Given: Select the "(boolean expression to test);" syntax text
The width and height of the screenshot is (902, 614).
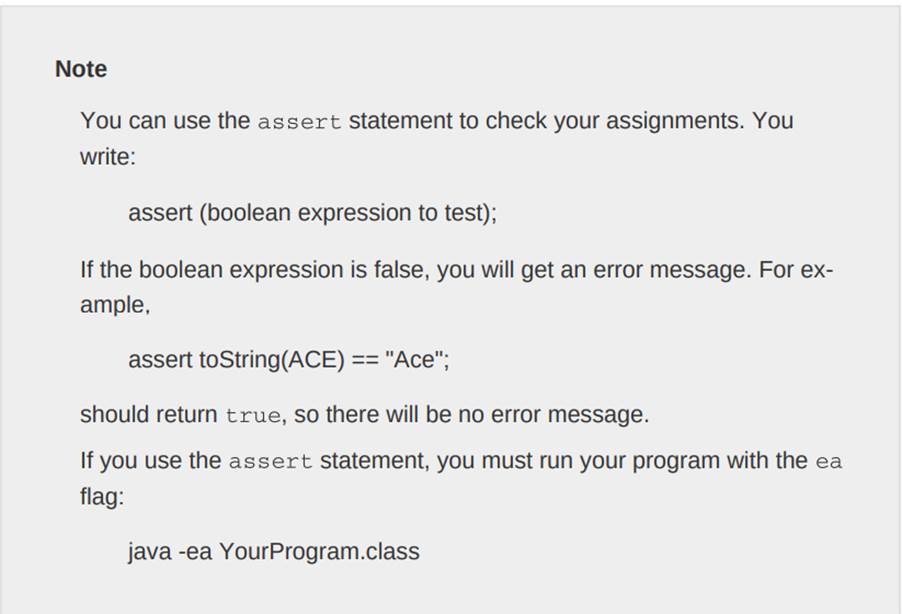Looking at the screenshot, I should [x=350, y=213].
